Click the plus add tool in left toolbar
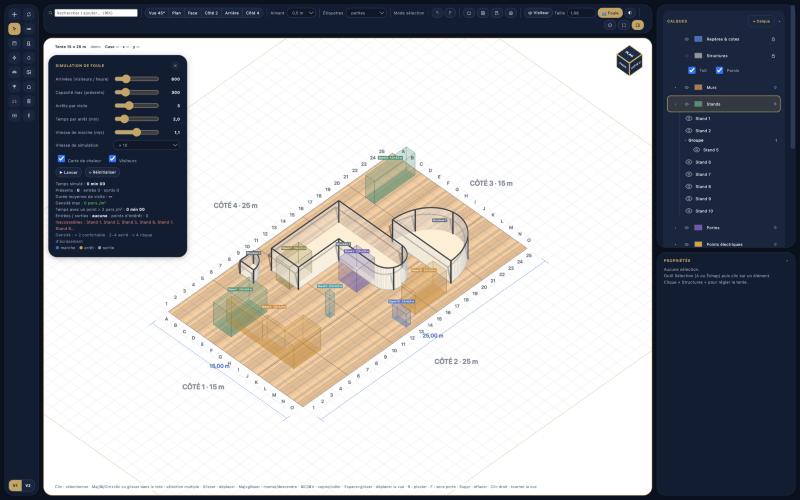Viewport: 800px width, 500px height. pos(14,14)
